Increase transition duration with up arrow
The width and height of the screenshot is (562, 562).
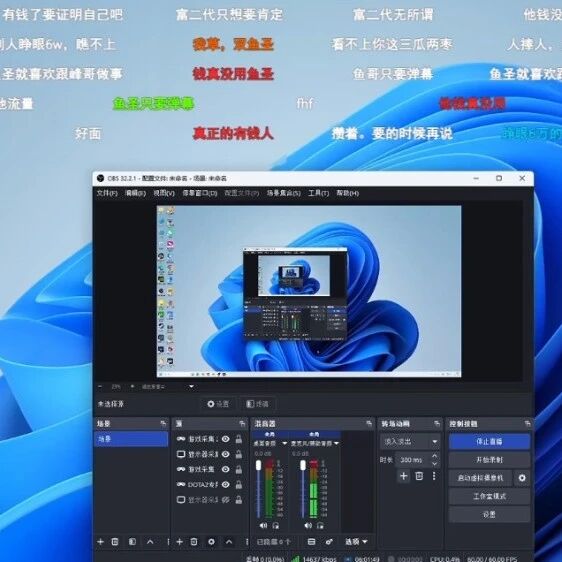(435, 456)
